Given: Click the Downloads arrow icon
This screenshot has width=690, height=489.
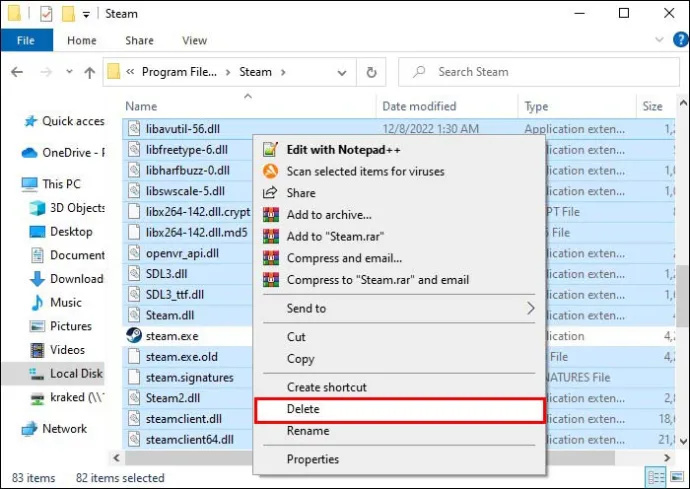Looking at the screenshot, I should pyautogui.click(x=37, y=279).
